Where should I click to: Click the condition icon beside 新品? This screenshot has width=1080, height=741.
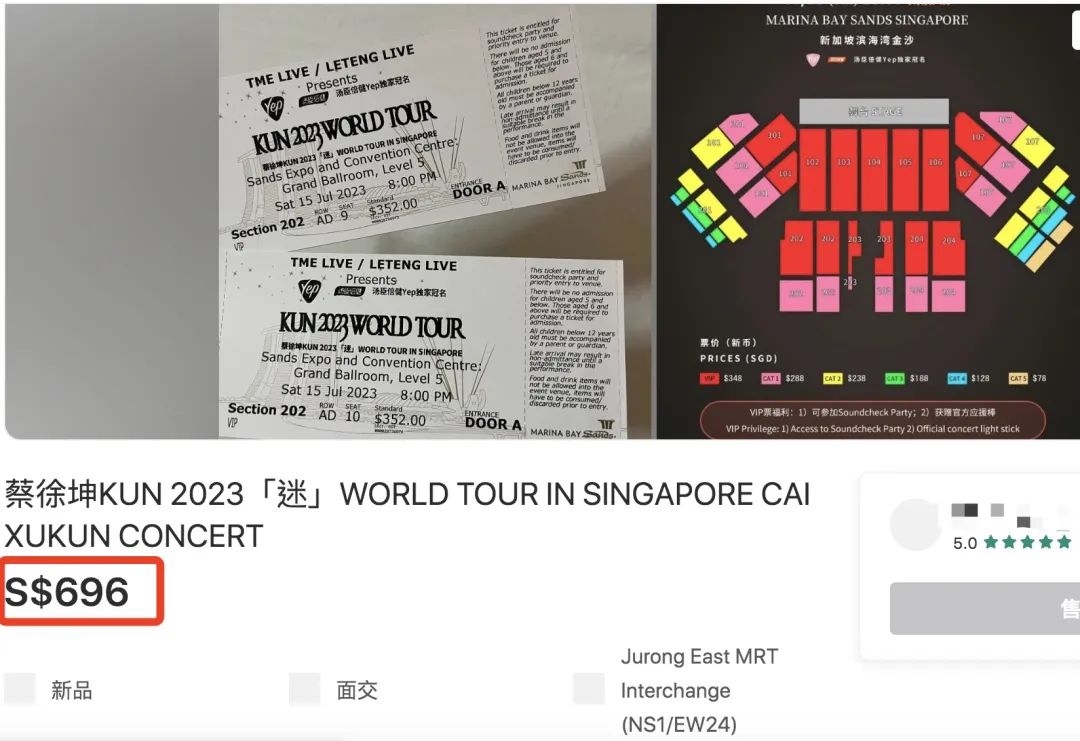[19, 689]
